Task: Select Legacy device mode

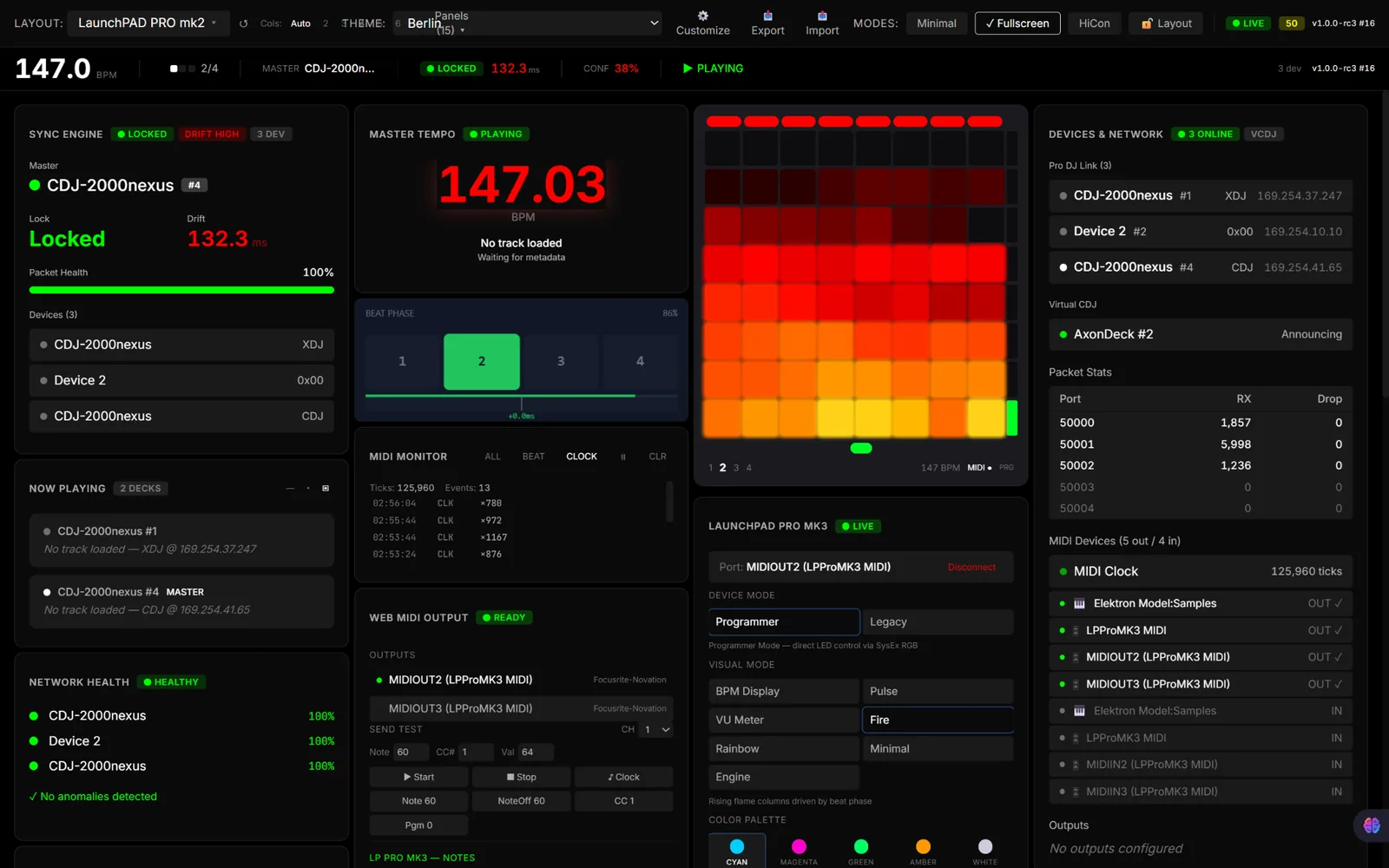Action: (938, 621)
